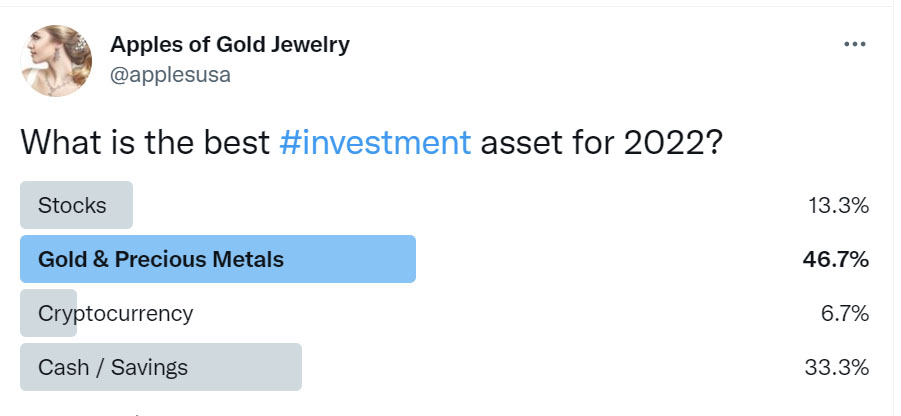Click the Gold & Precious Metals label
The height and width of the screenshot is (416, 901).
coord(161,259)
